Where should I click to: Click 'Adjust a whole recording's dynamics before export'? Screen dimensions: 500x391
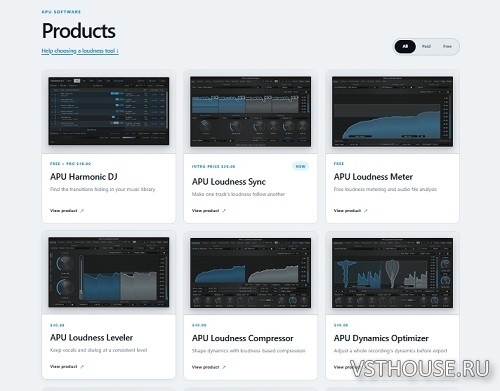[390, 351]
